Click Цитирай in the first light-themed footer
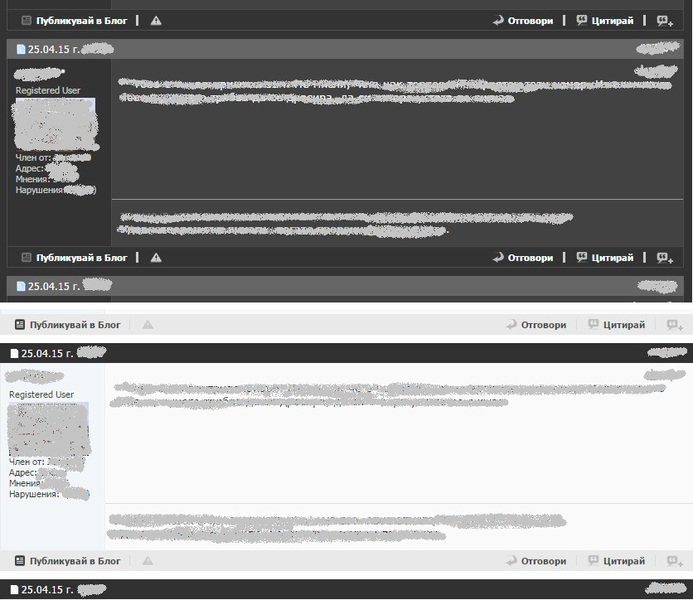Screen dimensions: 693x600 pyautogui.click(x=626, y=325)
